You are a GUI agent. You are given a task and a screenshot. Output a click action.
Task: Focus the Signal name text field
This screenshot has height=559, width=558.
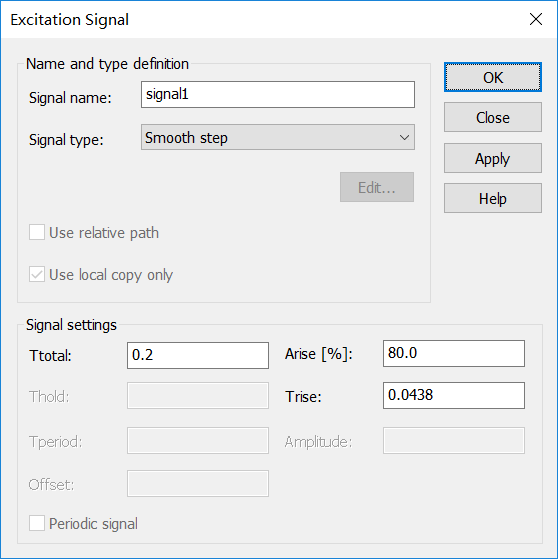[278, 94]
